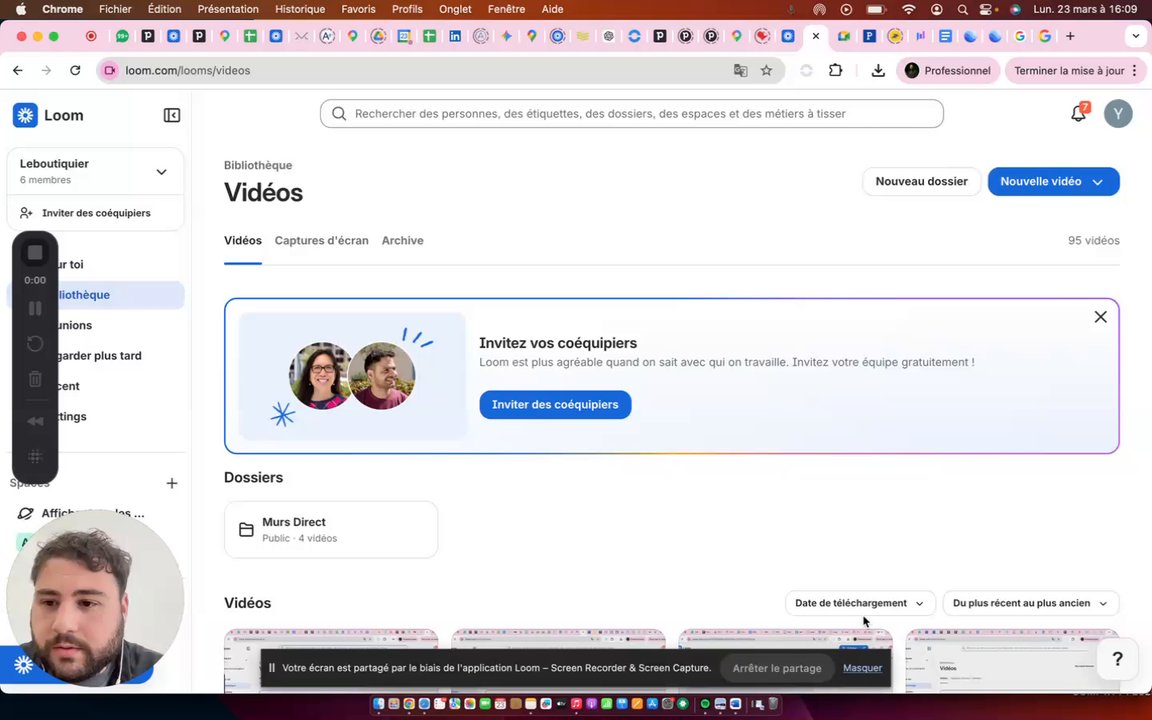
Task: Click the drag handle dots in the recorder bar
Action: (35, 456)
